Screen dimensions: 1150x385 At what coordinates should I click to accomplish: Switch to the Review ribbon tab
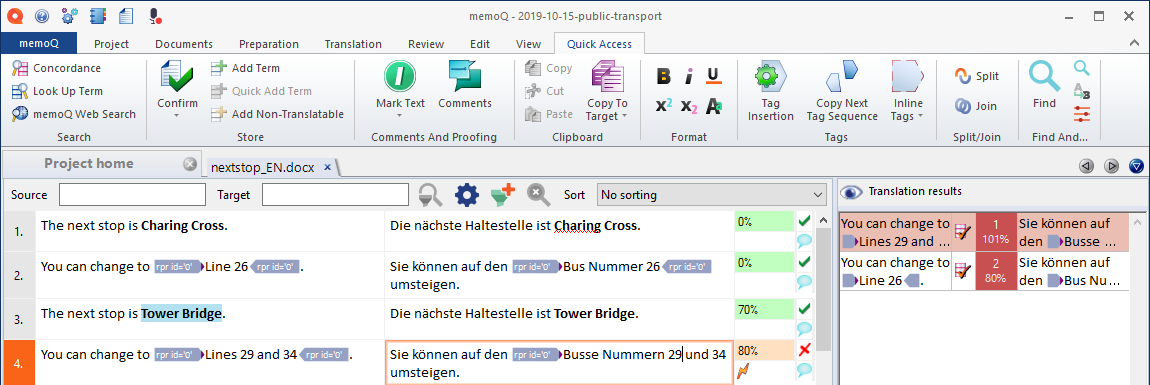(426, 44)
